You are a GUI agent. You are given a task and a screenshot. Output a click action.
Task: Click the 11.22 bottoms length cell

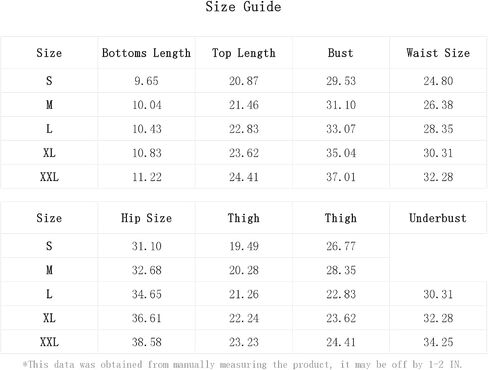coord(147,177)
